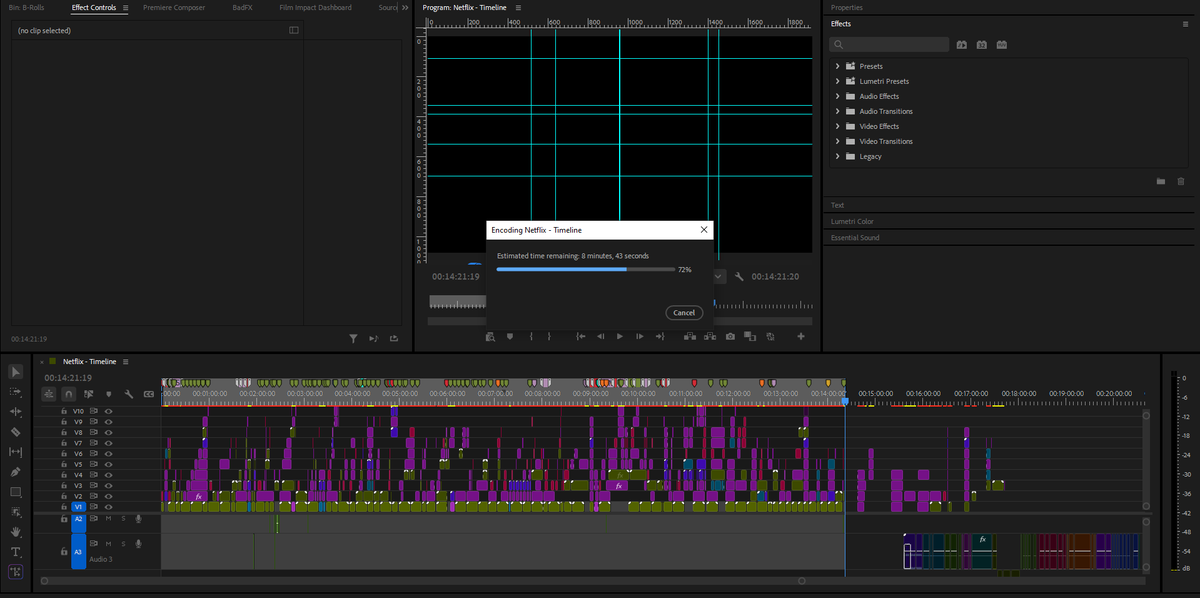Play the sequence in Program Monitor
Screen dimensions: 1200x598
coord(620,337)
